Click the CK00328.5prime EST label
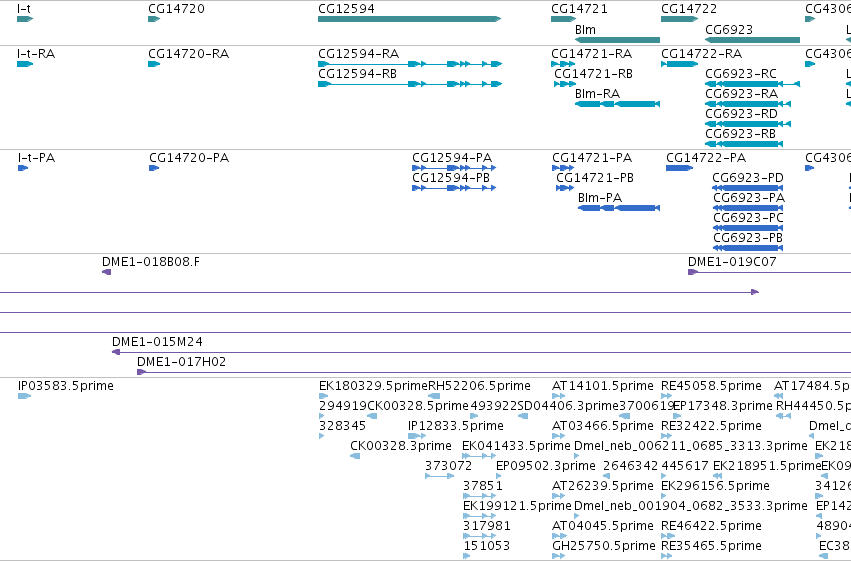 [x=418, y=406]
